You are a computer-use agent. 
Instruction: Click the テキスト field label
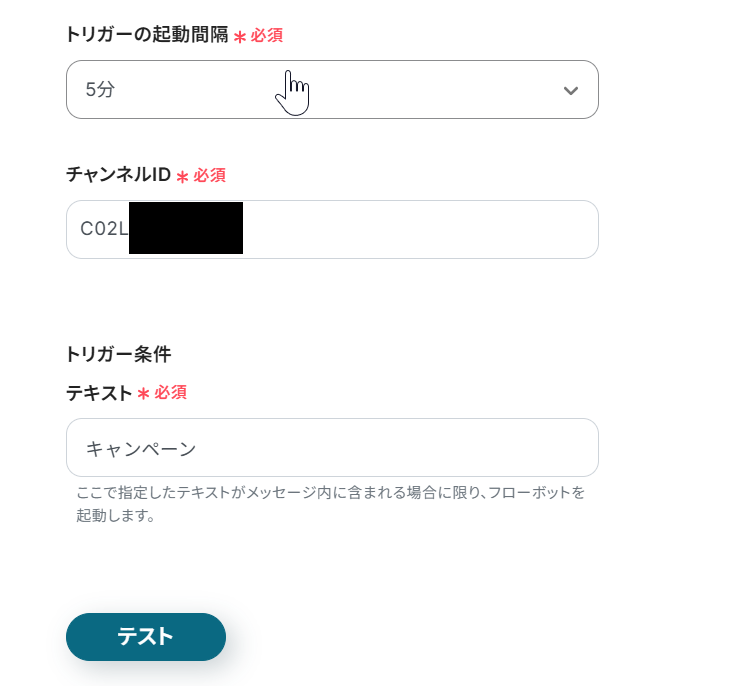tap(99, 393)
